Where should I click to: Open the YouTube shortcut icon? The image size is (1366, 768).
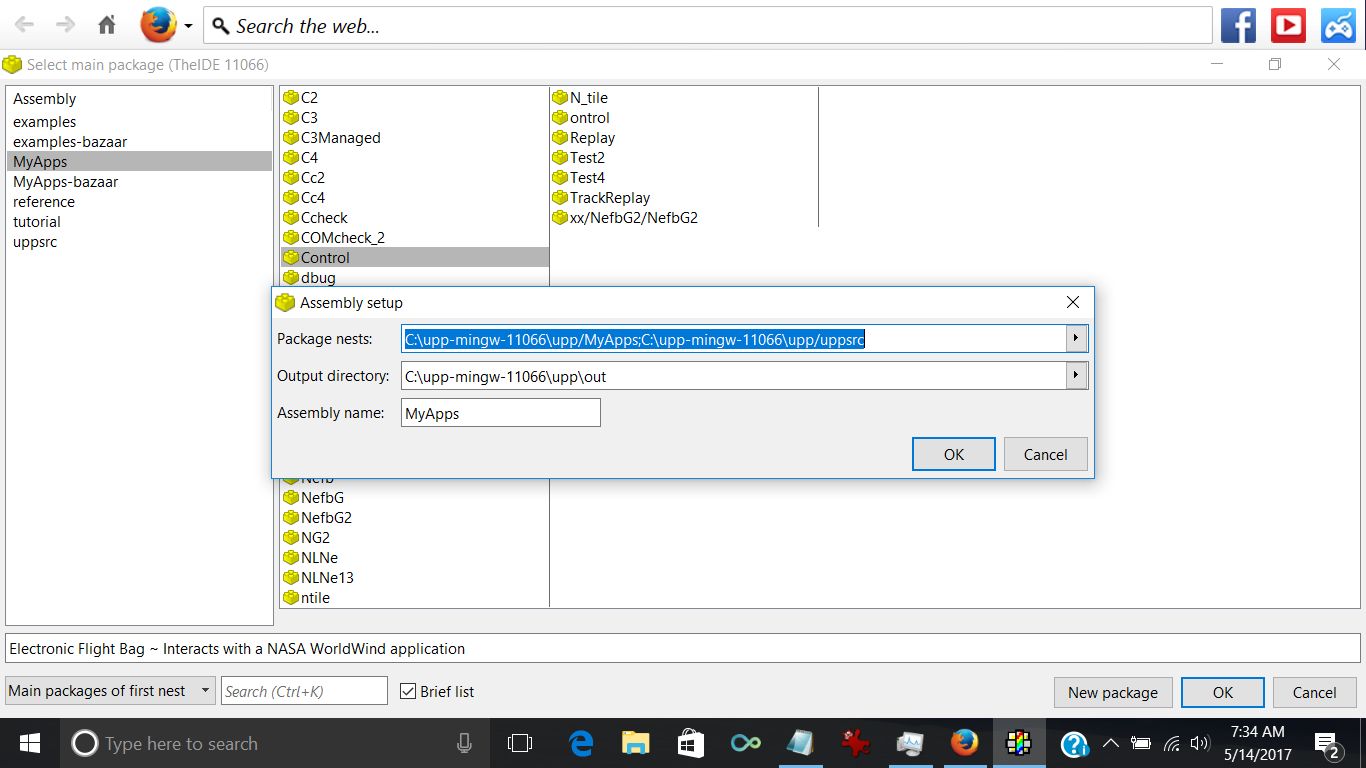1288,25
